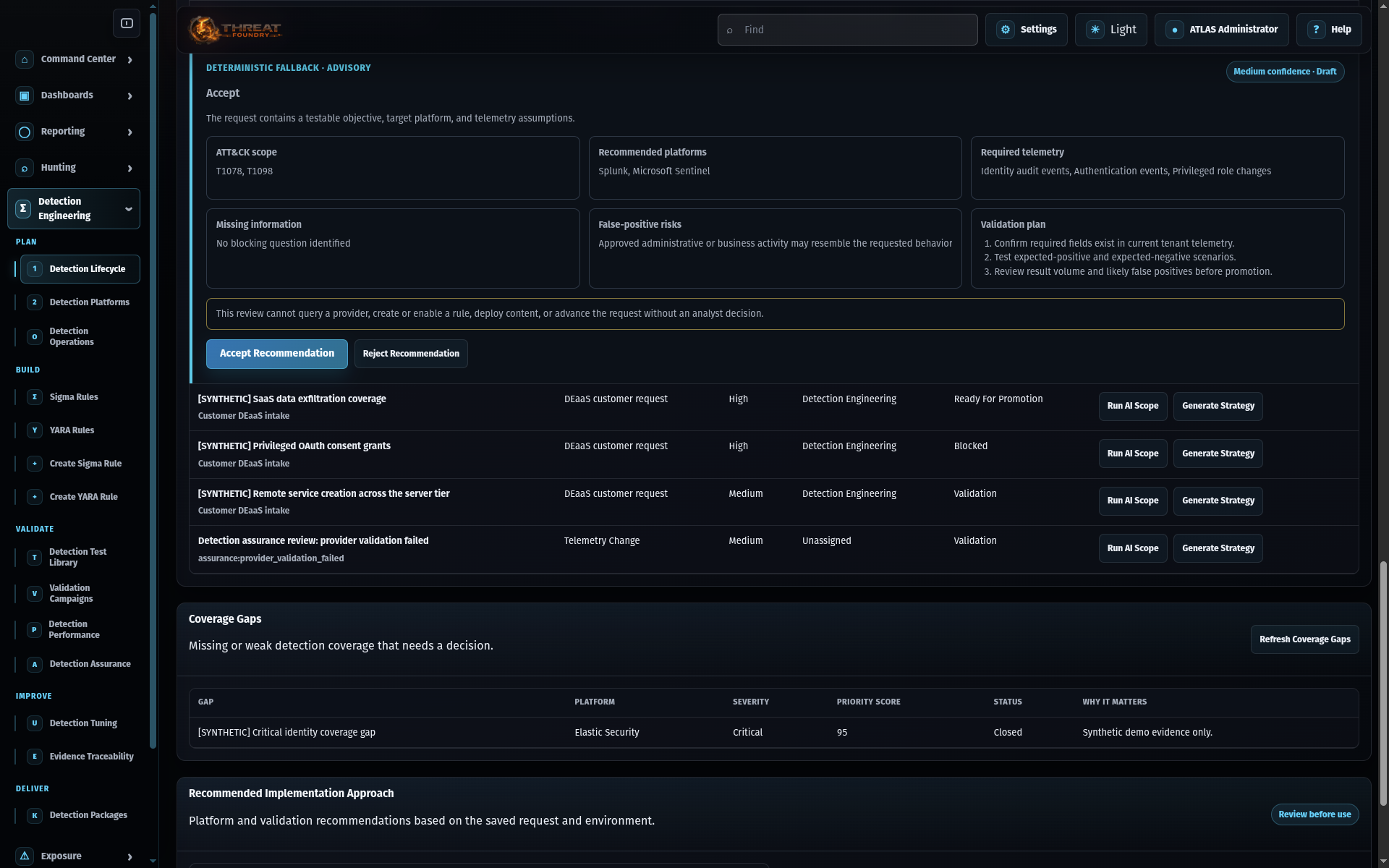Image resolution: width=1389 pixels, height=868 pixels.
Task: Expand the Command Center chevron
Action: [x=130, y=60]
